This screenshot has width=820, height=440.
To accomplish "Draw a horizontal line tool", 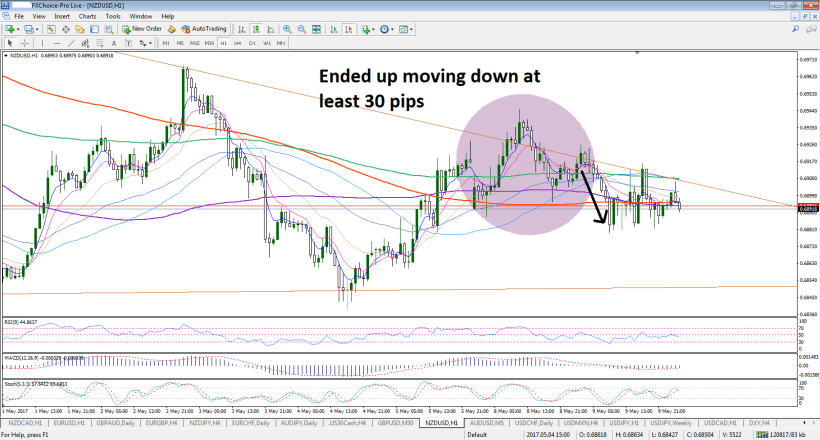I will click(x=56, y=43).
